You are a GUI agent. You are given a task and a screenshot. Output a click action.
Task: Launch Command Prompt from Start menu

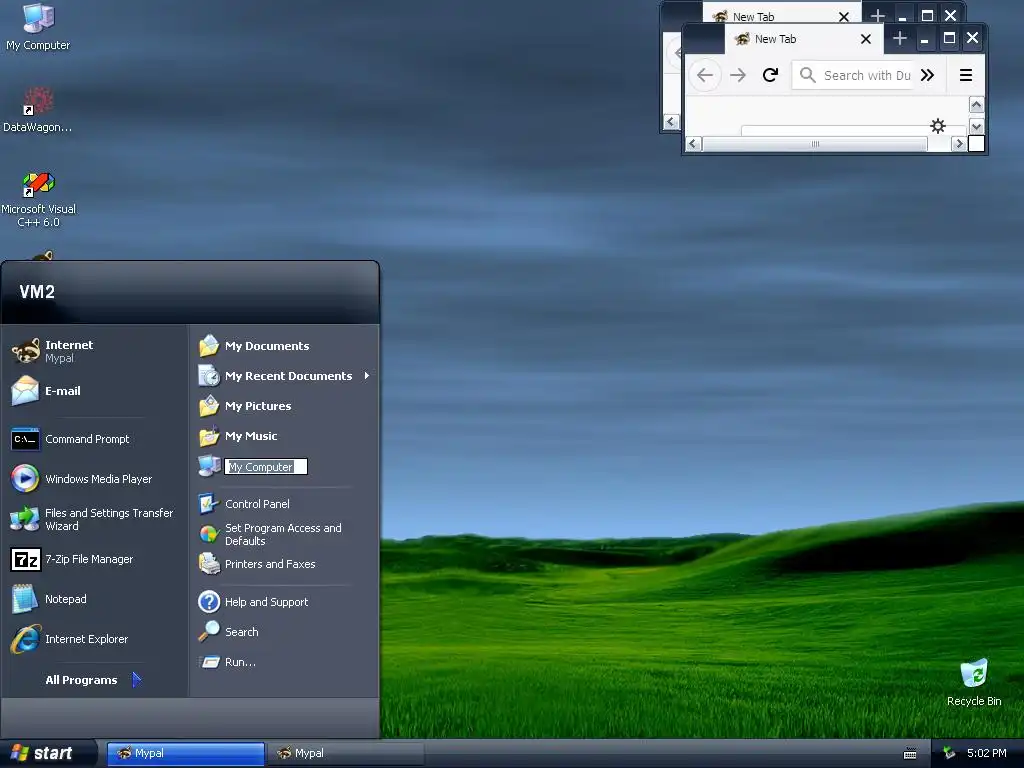tap(71, 440)
